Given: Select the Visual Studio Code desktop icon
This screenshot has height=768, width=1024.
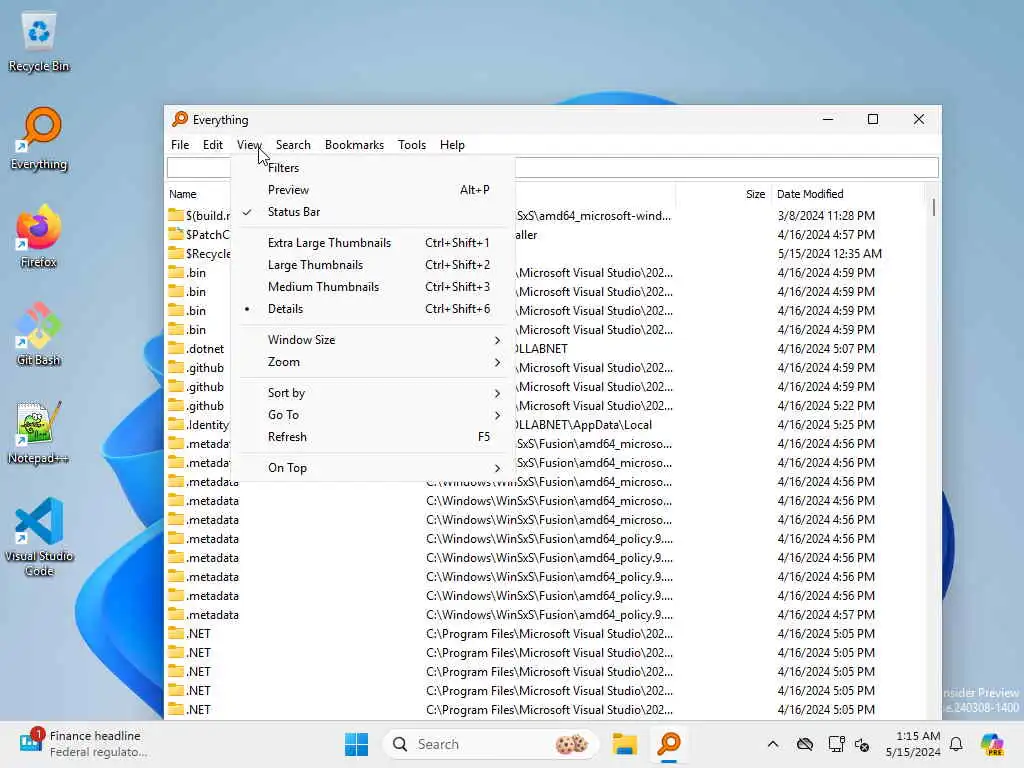Looking at the screenshot, I should 39,537.
